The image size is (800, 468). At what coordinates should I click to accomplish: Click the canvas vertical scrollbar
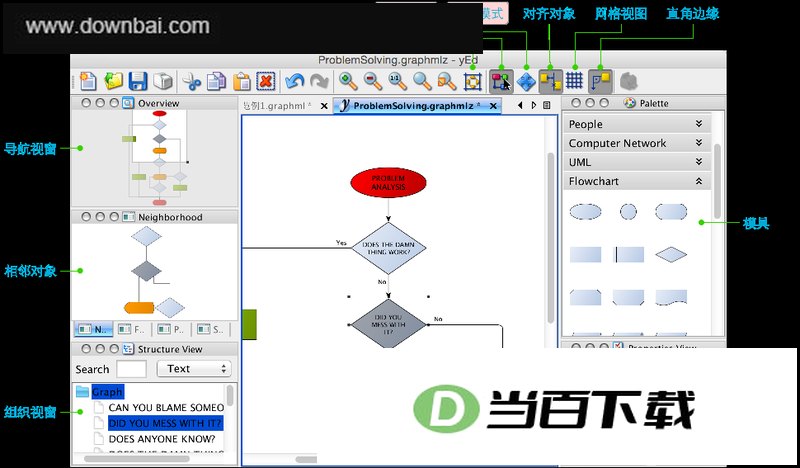[551, 237]
